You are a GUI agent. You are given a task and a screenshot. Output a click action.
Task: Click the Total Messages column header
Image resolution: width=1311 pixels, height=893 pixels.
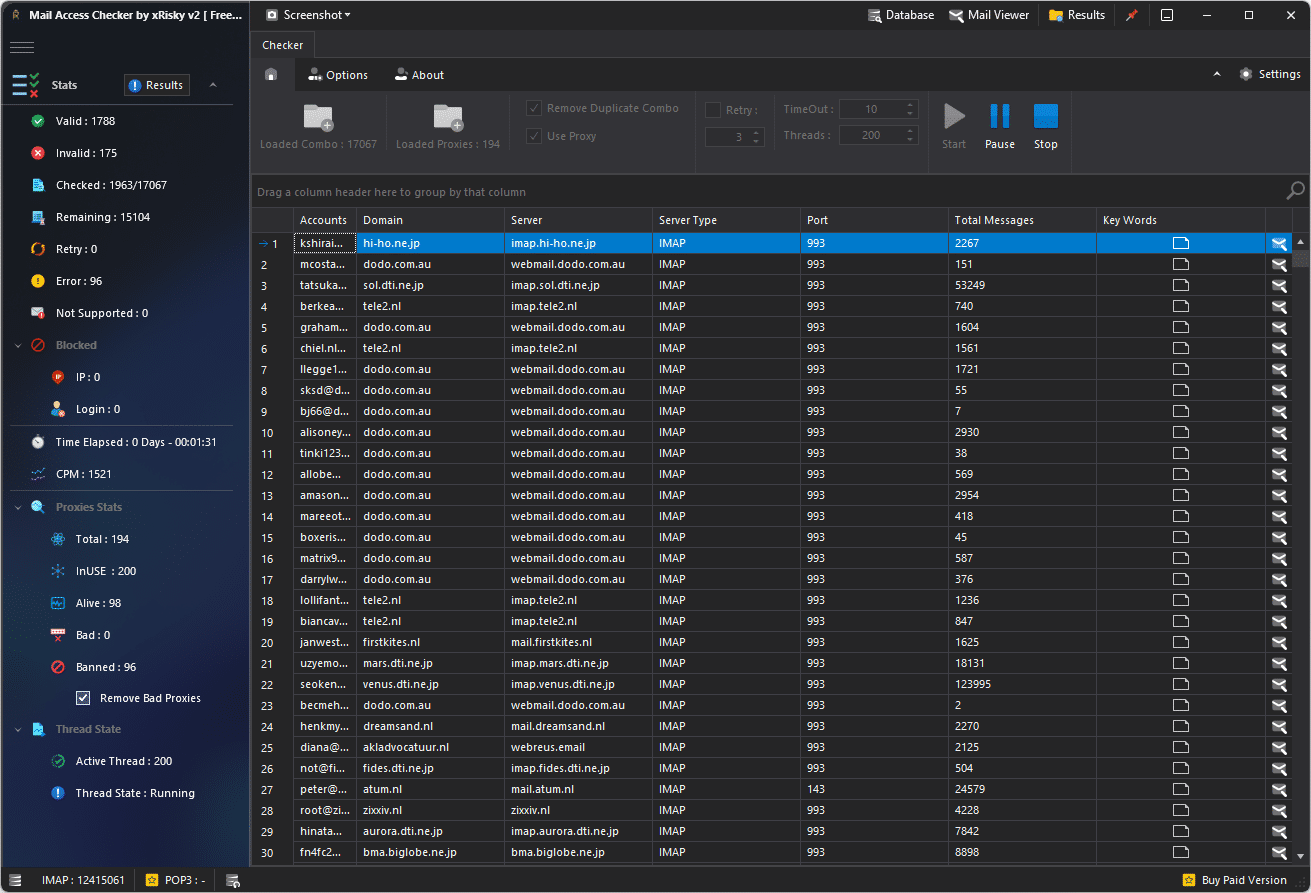(993, 220)
